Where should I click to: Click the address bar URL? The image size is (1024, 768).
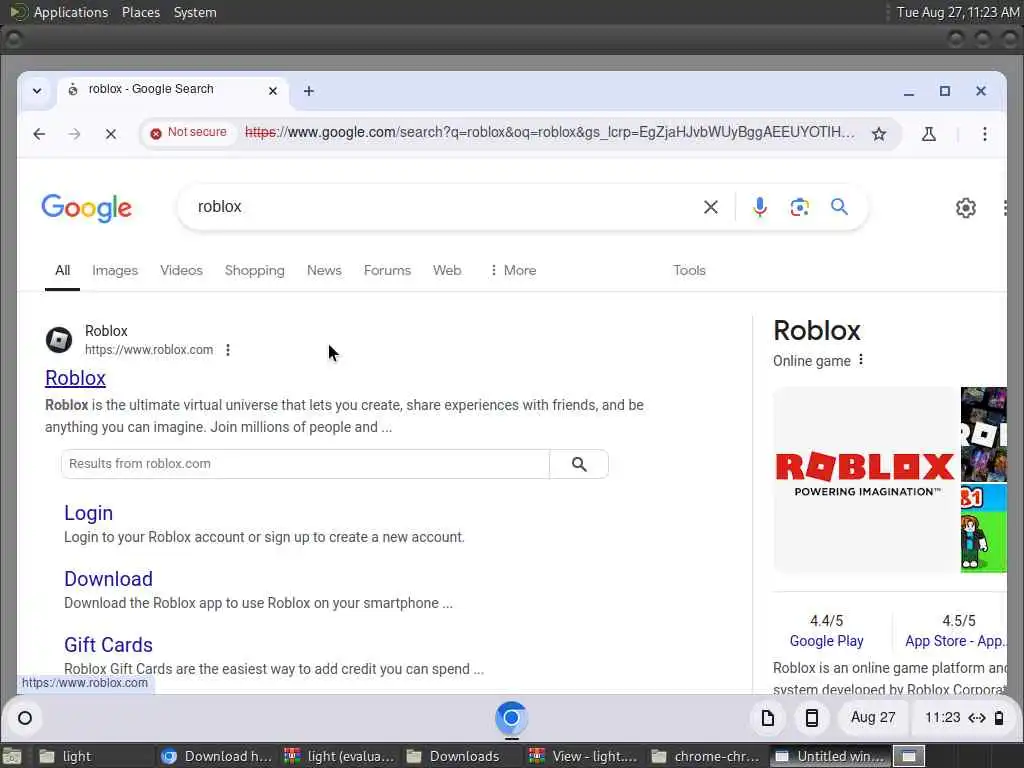[549, 133]
